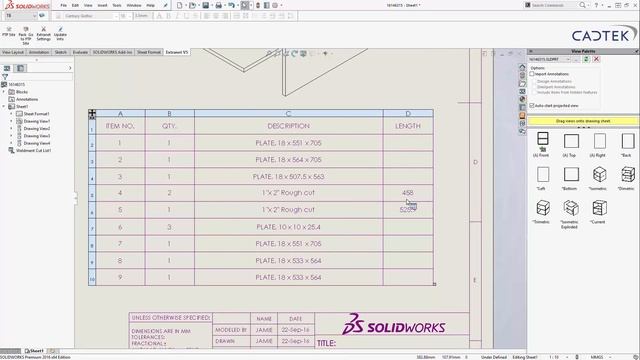Screen dimensions: 640x360
Task: Click the table move handle at top-left corner
Action: coord(92,114)
